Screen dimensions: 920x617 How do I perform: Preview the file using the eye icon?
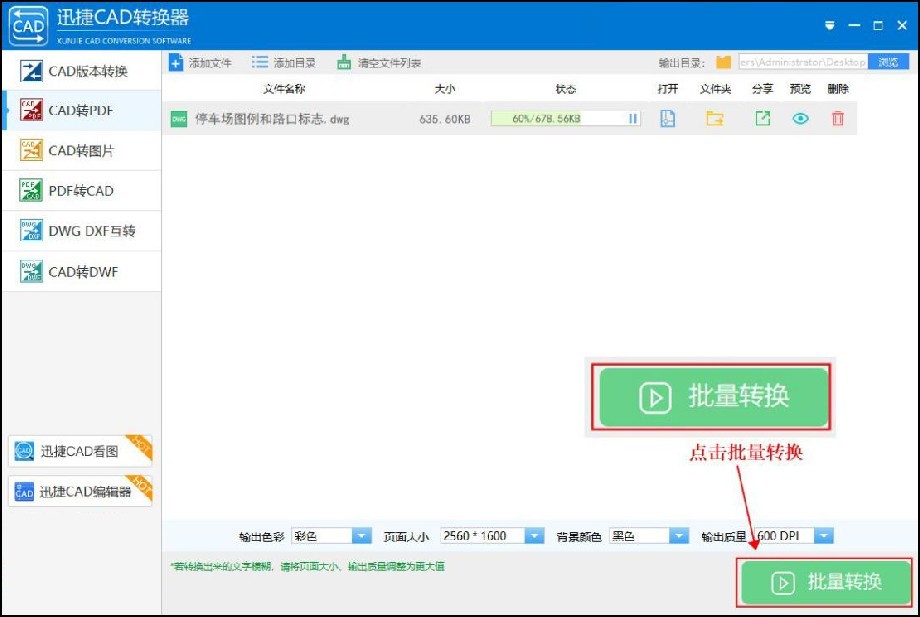click(799, 118)
